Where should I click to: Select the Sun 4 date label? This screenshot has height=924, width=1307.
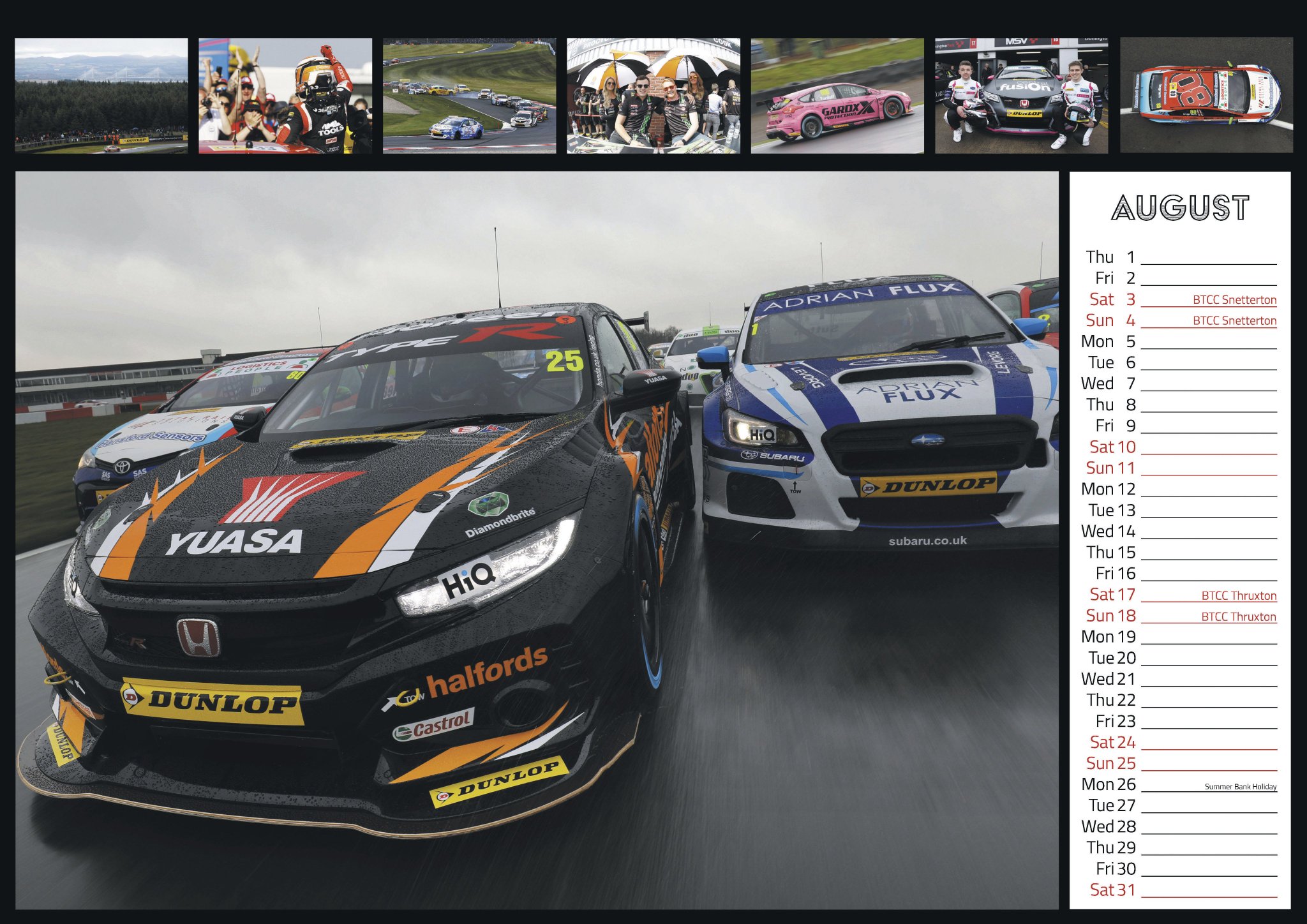1110,320
